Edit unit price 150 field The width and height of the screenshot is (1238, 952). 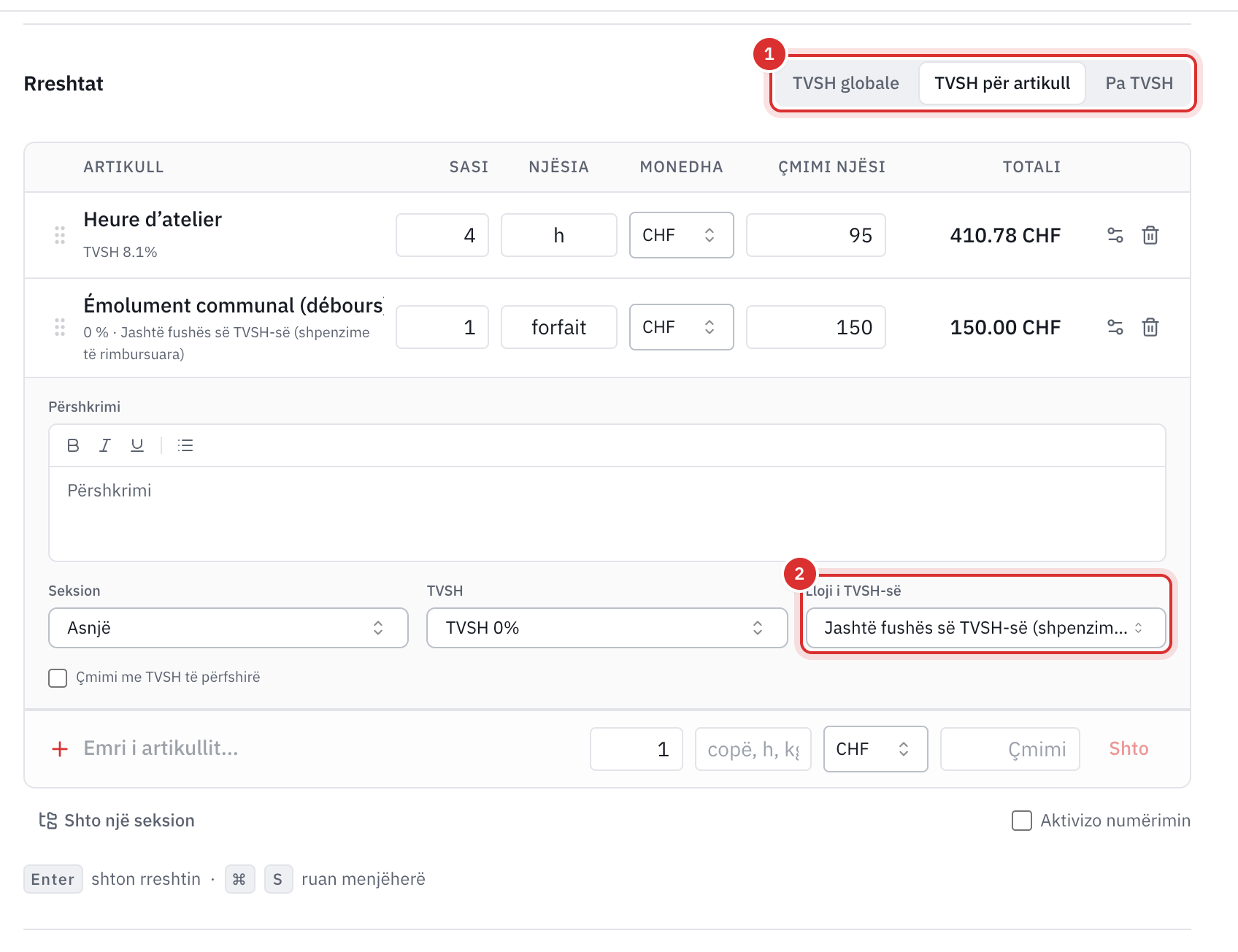tap(816, 327)
